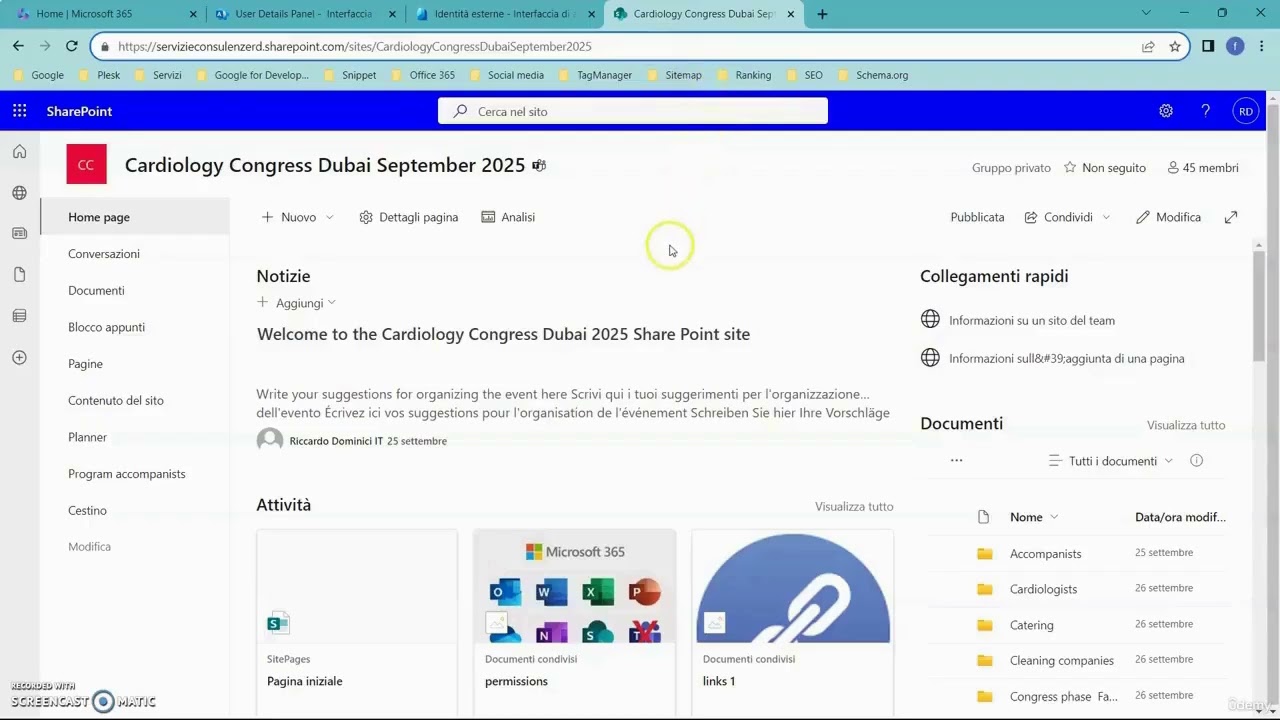
Task: Click Dettagli pagina button
Action: (408, 217)
